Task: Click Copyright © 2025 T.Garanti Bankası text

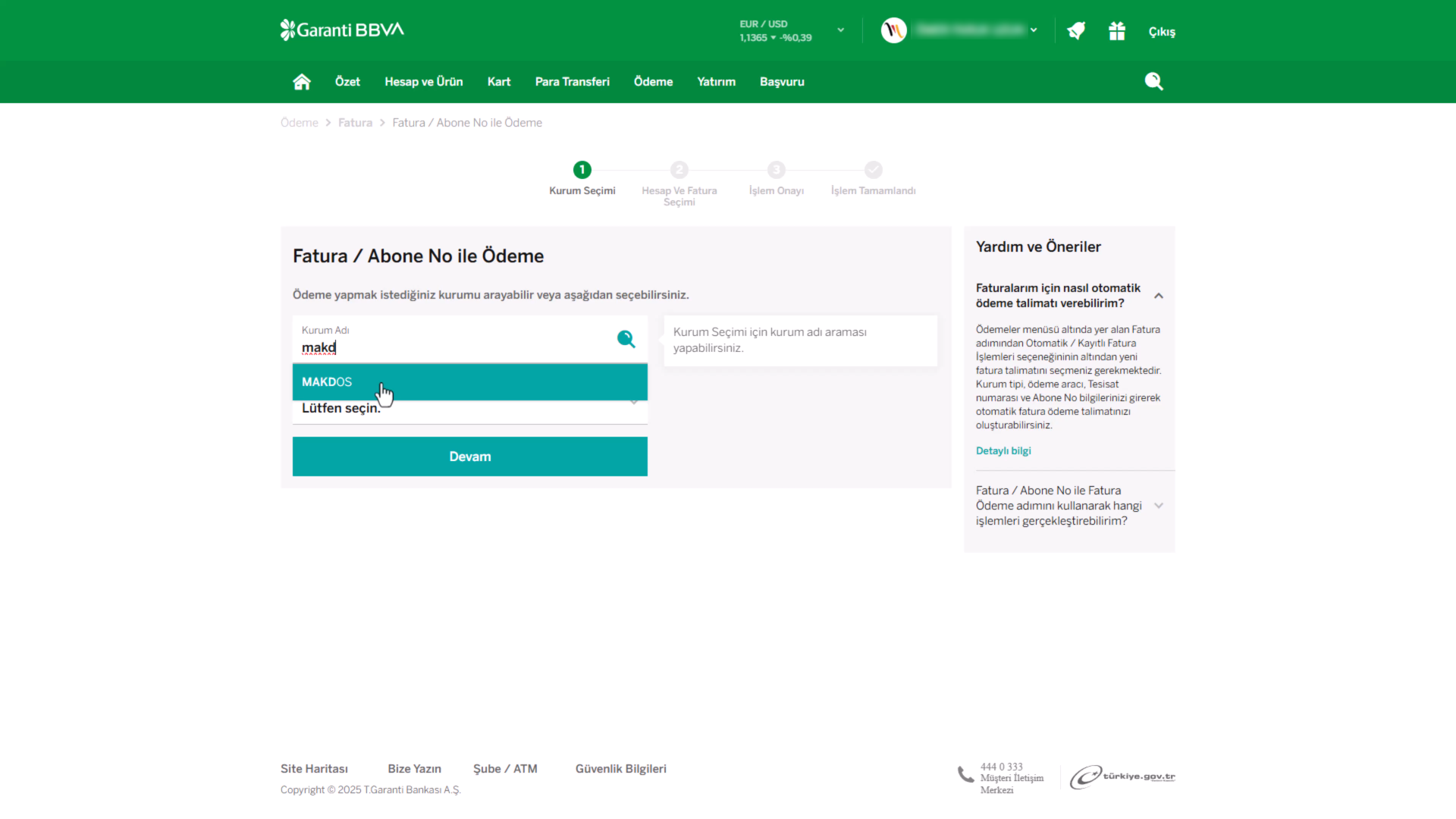Action: point(370,790)
